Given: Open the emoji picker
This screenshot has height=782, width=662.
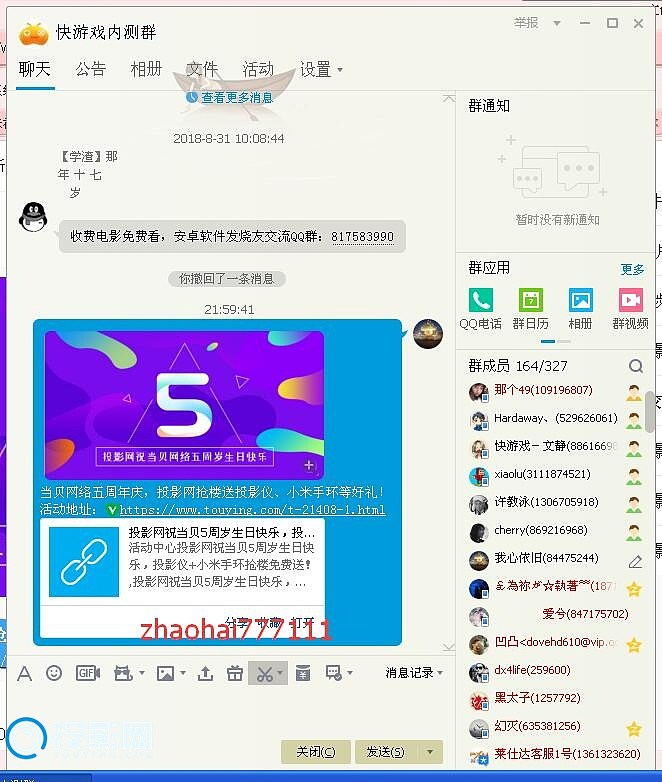Looking at the screenshot, I should tap(54, 673).
